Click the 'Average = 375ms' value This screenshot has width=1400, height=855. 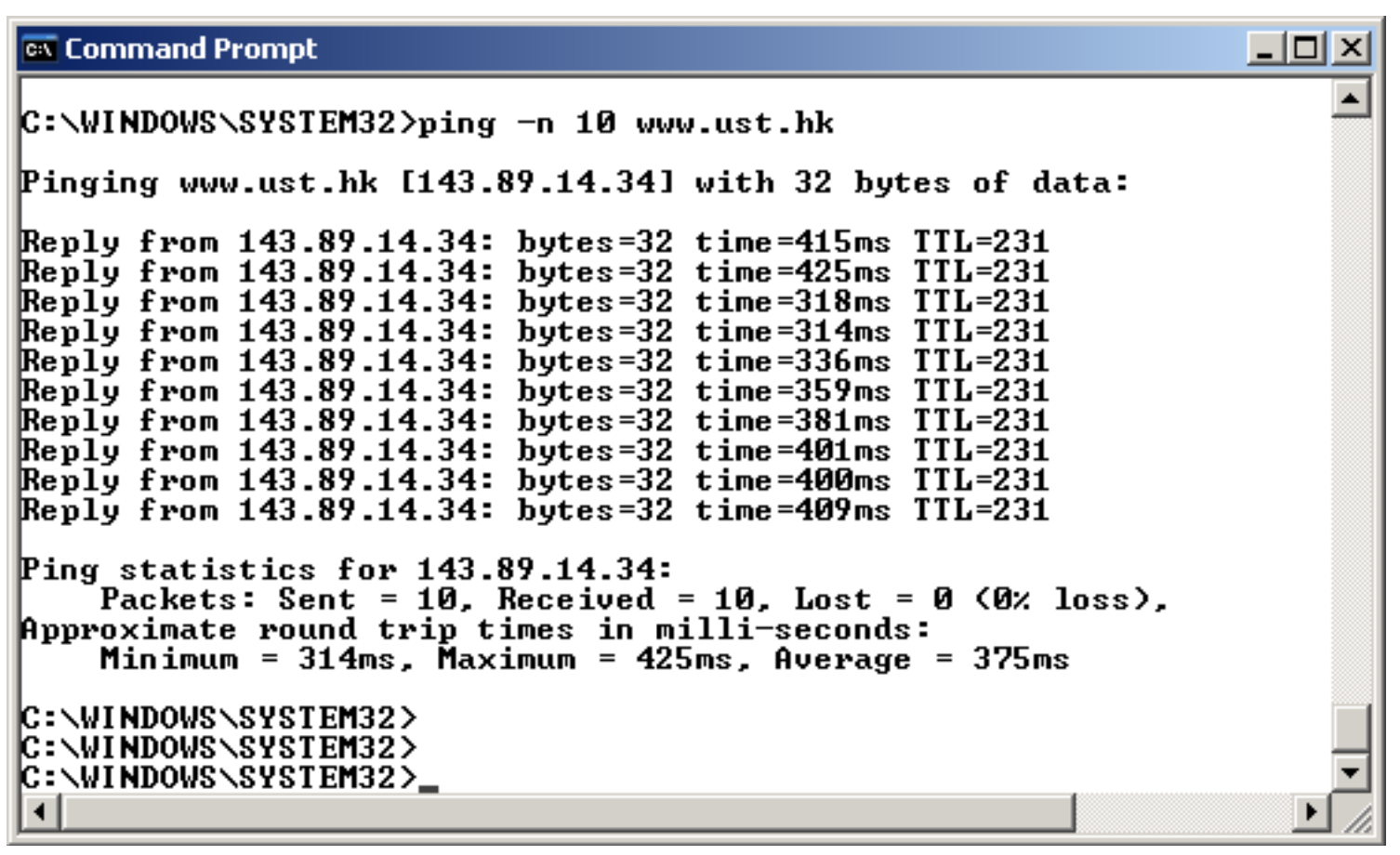(x=921, y=660)
